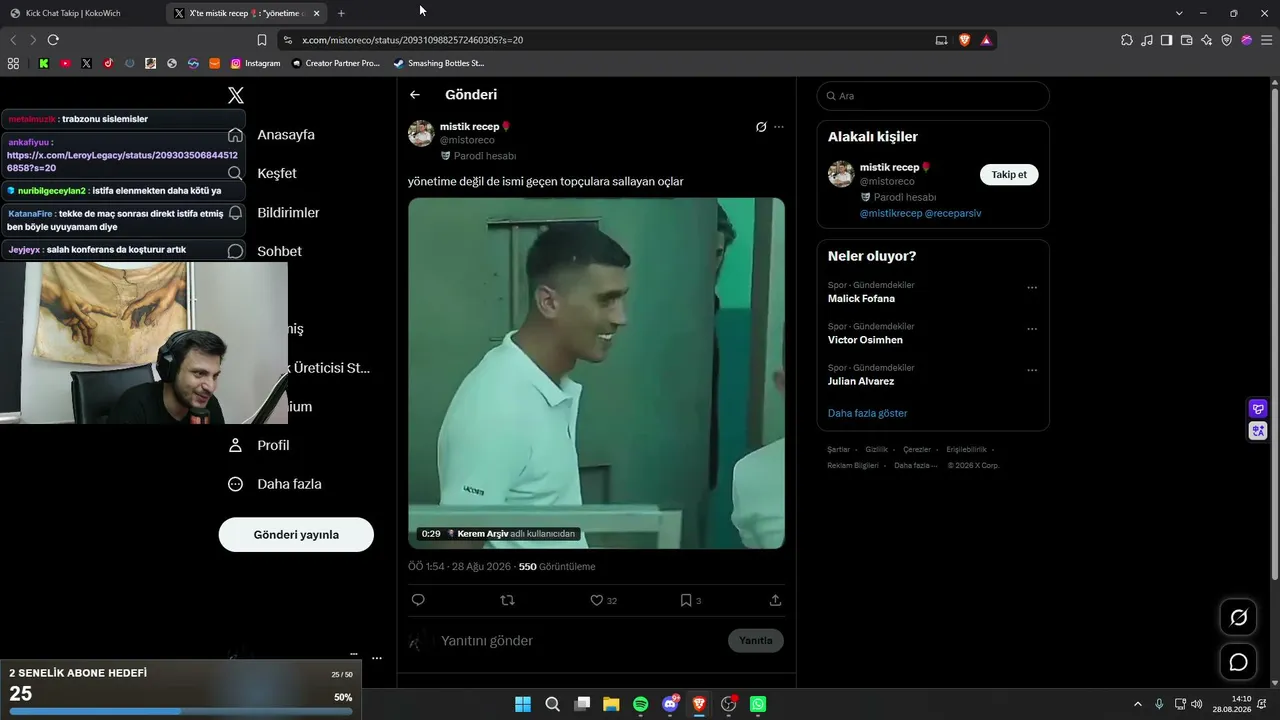
Task: Open Spotify from the taskbar
Action: tap(641, 704)
